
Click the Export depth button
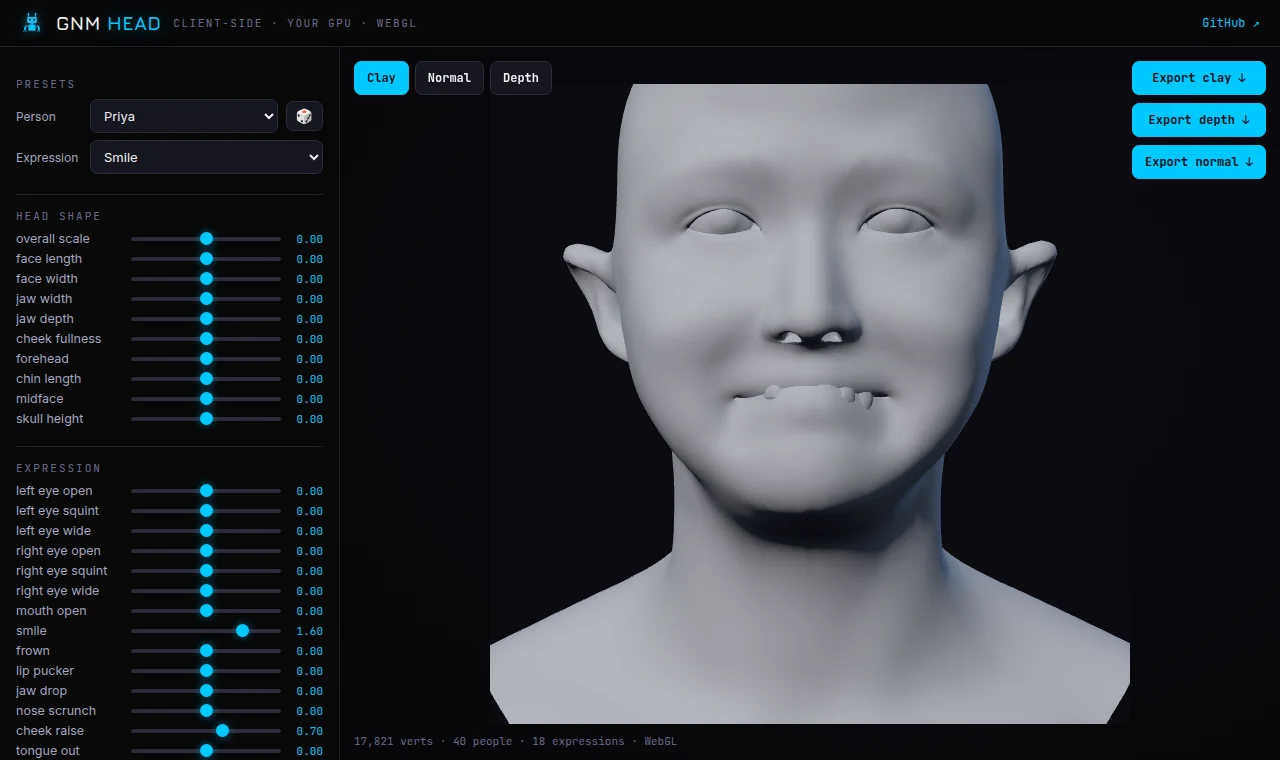[x=1199, y=120]
